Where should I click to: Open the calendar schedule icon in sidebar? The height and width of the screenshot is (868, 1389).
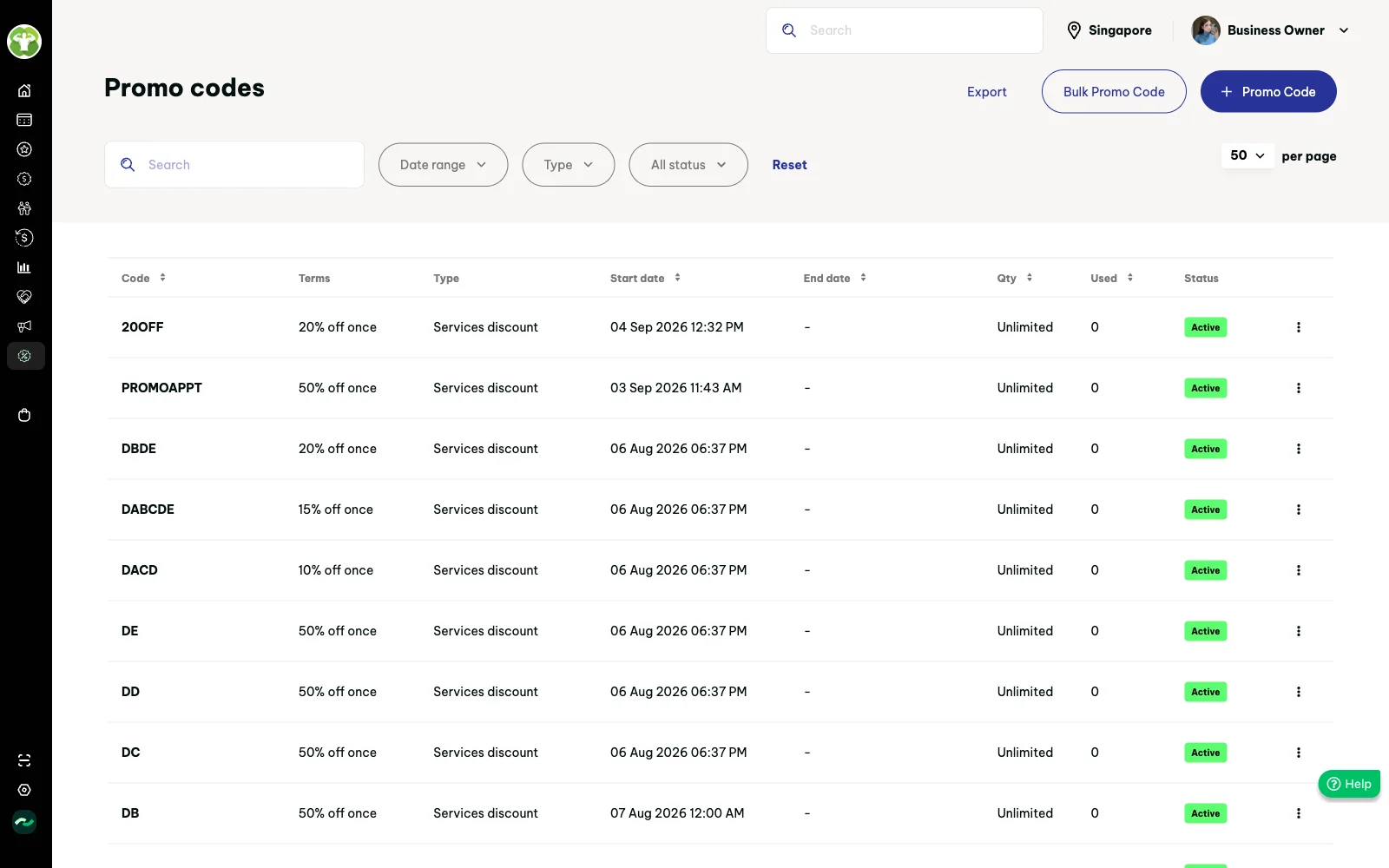24,120
